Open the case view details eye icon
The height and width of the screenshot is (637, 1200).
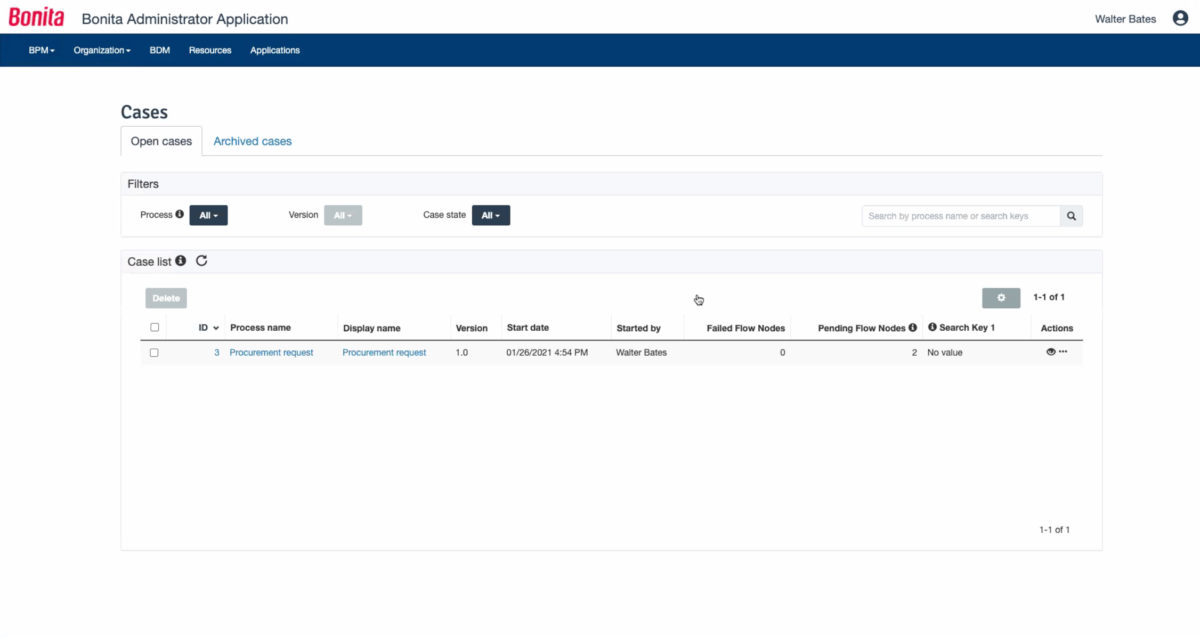1049,352
